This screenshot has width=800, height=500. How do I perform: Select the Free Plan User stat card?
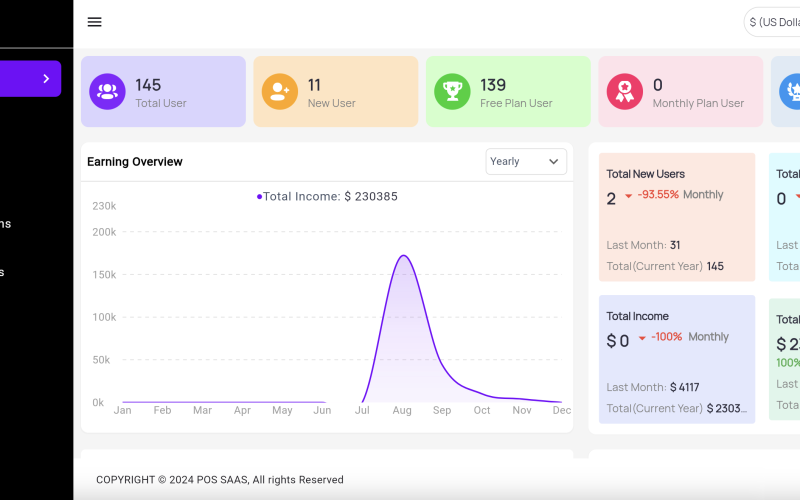coord(508,92)
